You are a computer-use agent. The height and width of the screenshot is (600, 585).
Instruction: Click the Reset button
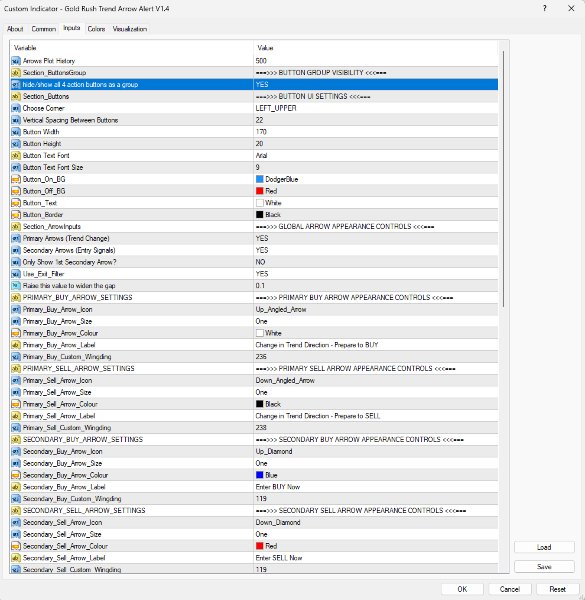pyautogui.click(x=557, y=589)
